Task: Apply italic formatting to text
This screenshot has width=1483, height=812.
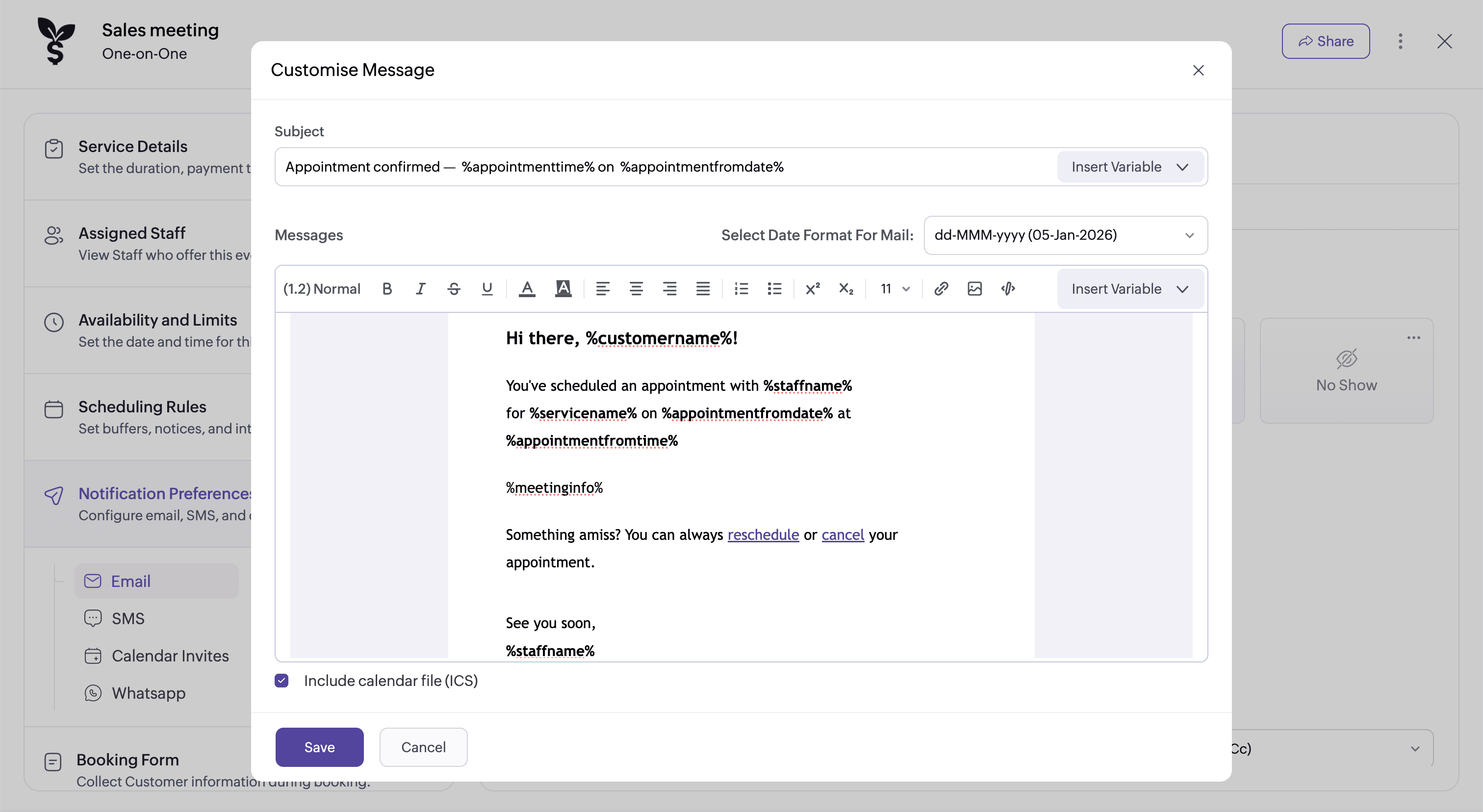Action: tap(420, 289)
